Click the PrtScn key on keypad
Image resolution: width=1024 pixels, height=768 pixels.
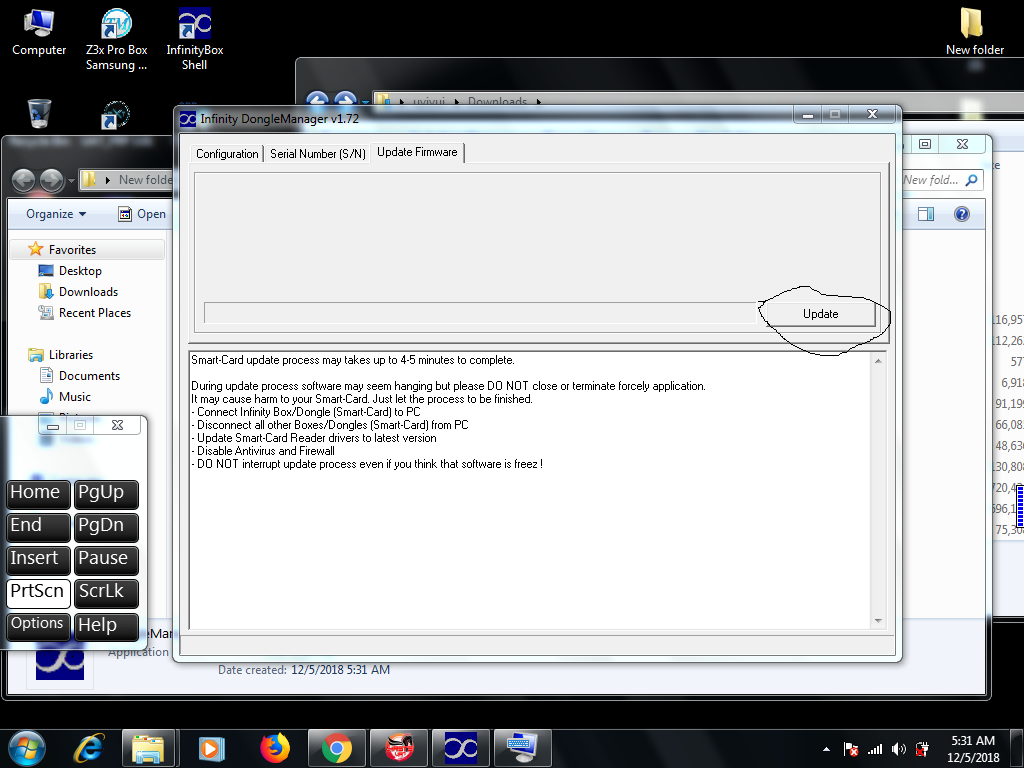click(x=39, y=593)
